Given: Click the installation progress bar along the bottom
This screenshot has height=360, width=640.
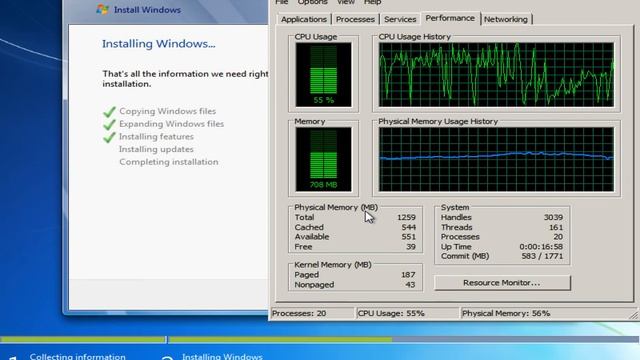Looking at the screenshot, I should pos(320,339).
